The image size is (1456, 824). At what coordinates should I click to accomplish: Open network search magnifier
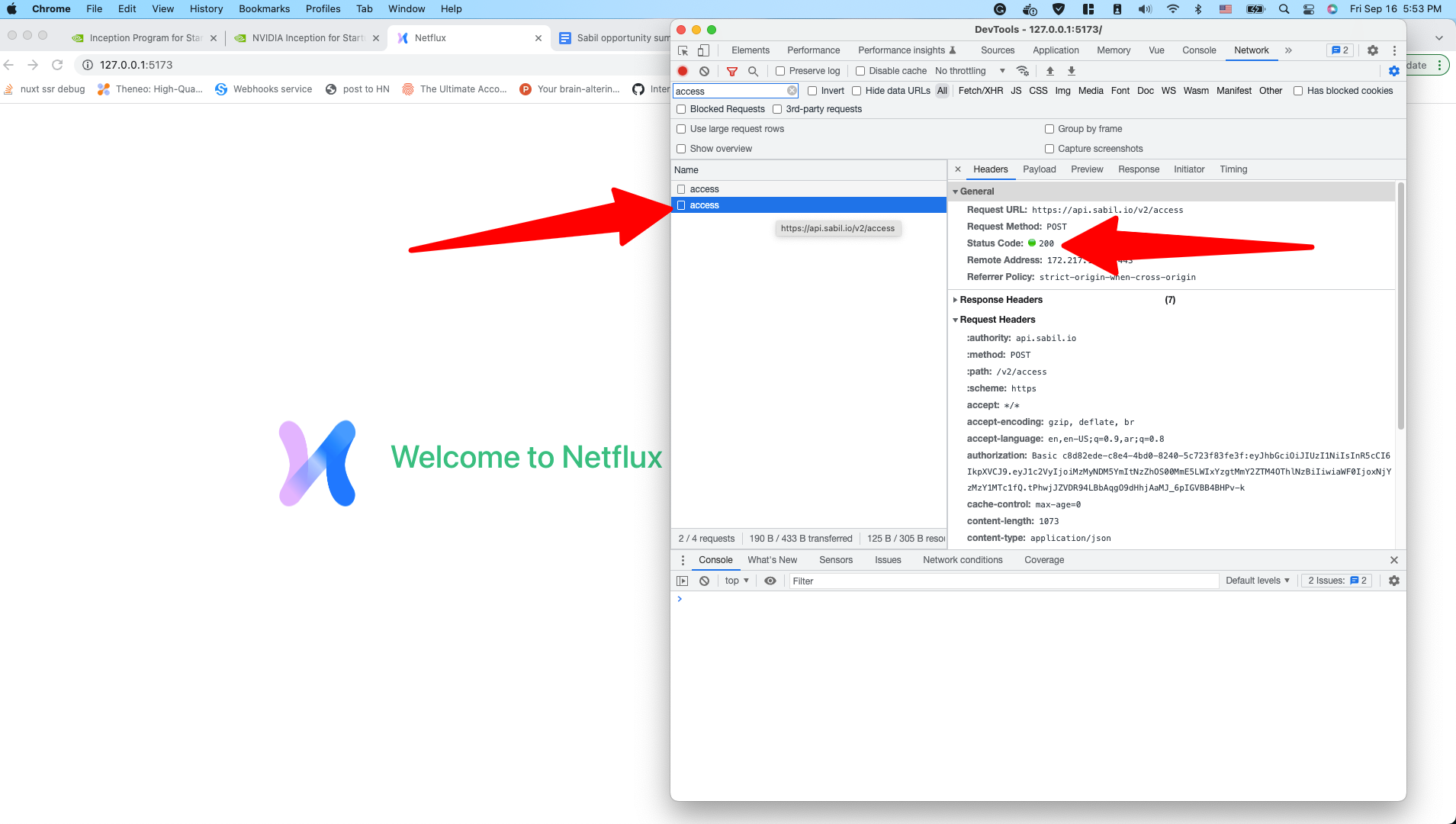(x=753, y=71)
